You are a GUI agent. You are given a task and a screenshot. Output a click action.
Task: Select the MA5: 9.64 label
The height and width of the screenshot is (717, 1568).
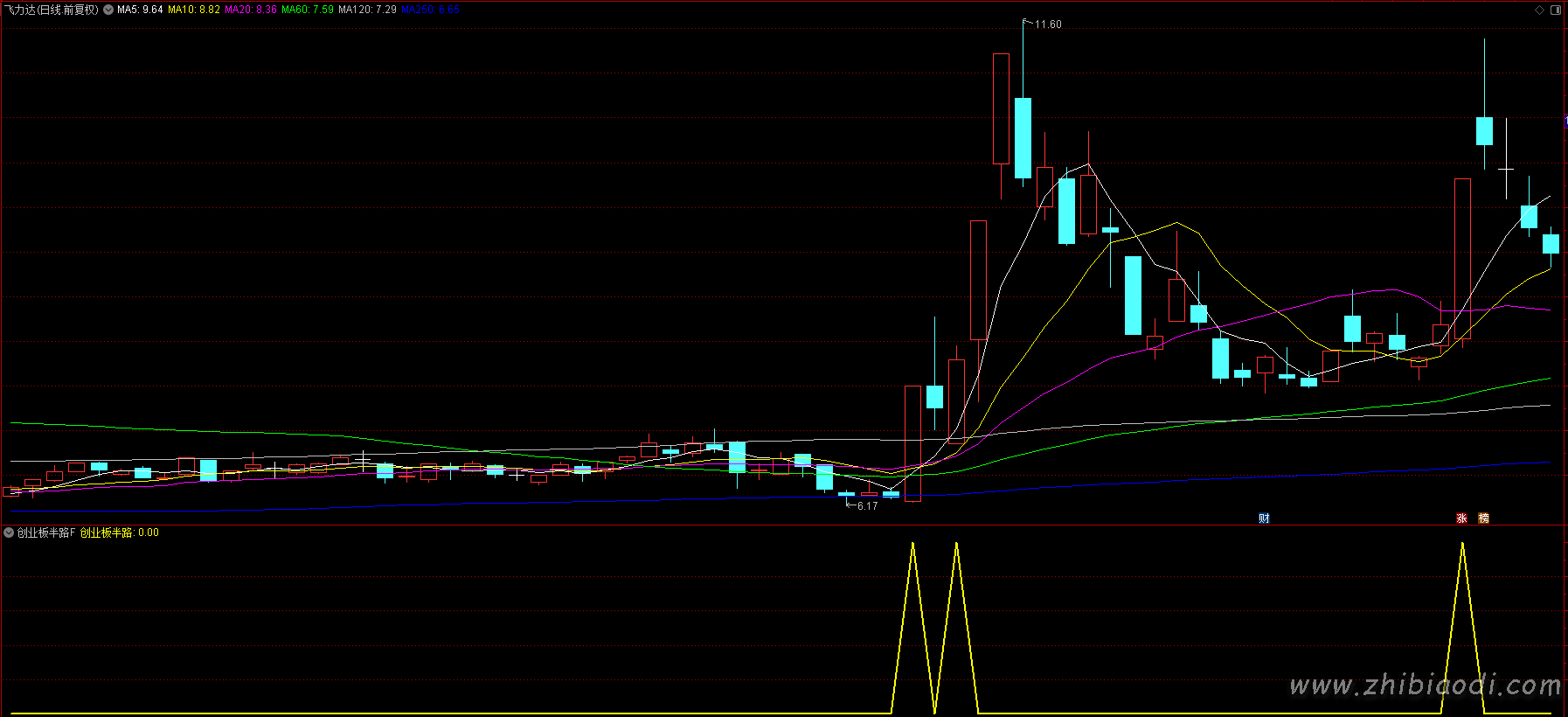click(x=140, y=10)
